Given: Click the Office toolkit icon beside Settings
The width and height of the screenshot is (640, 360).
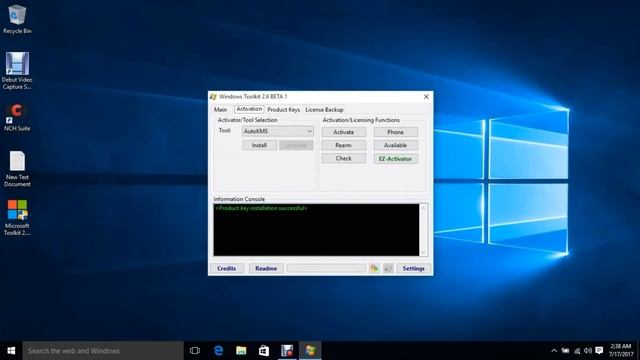Looking at the screenshot, I should (374, 268).
